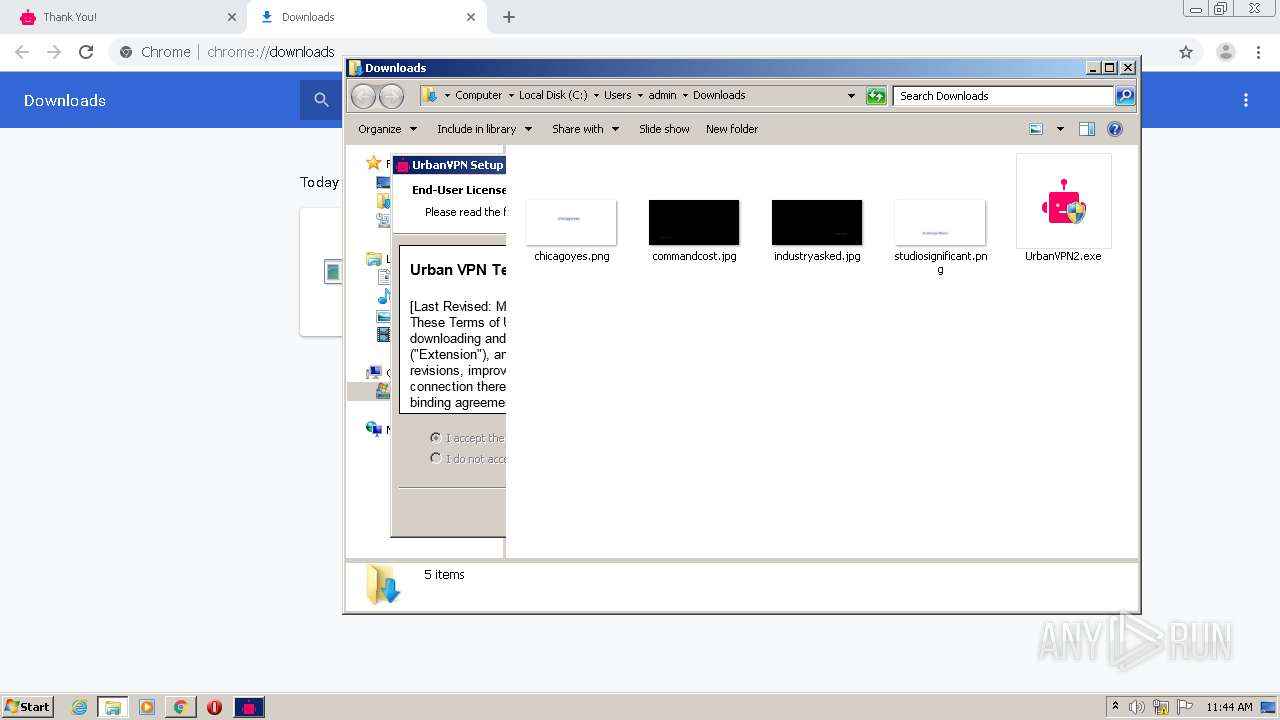Image resolution: width=1280 pixels, height=720 pixels.
Task: Open Chrome profile avatar
Action: [x=1225, y=52]
